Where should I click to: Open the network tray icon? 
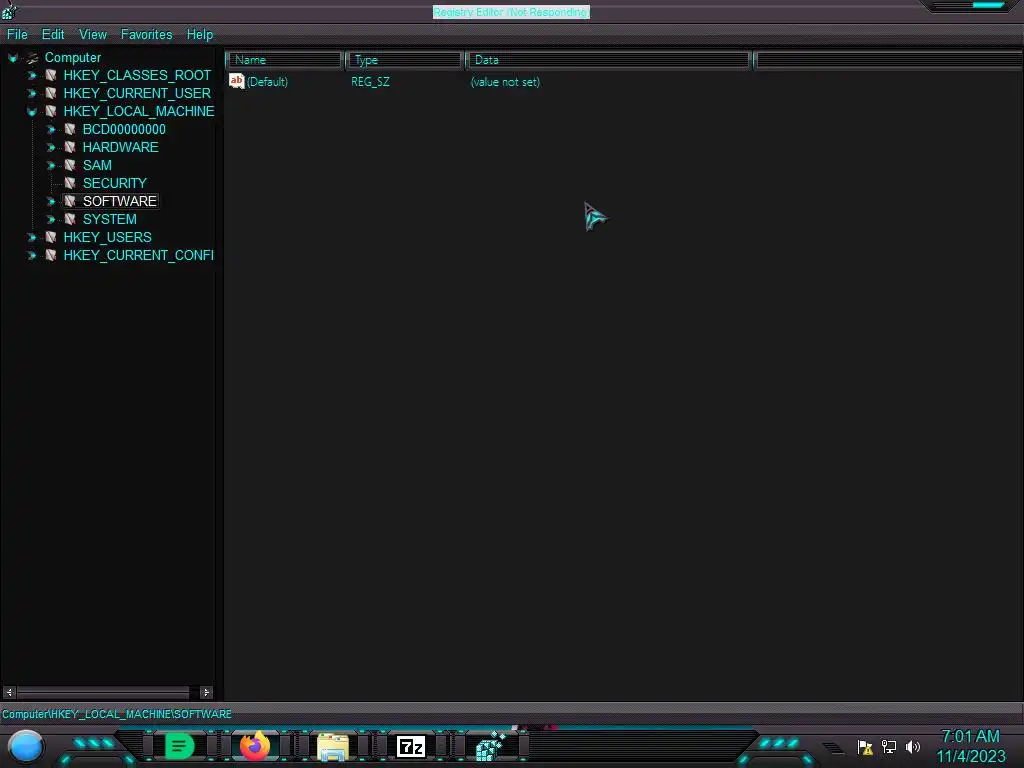(x=889, y=746)
